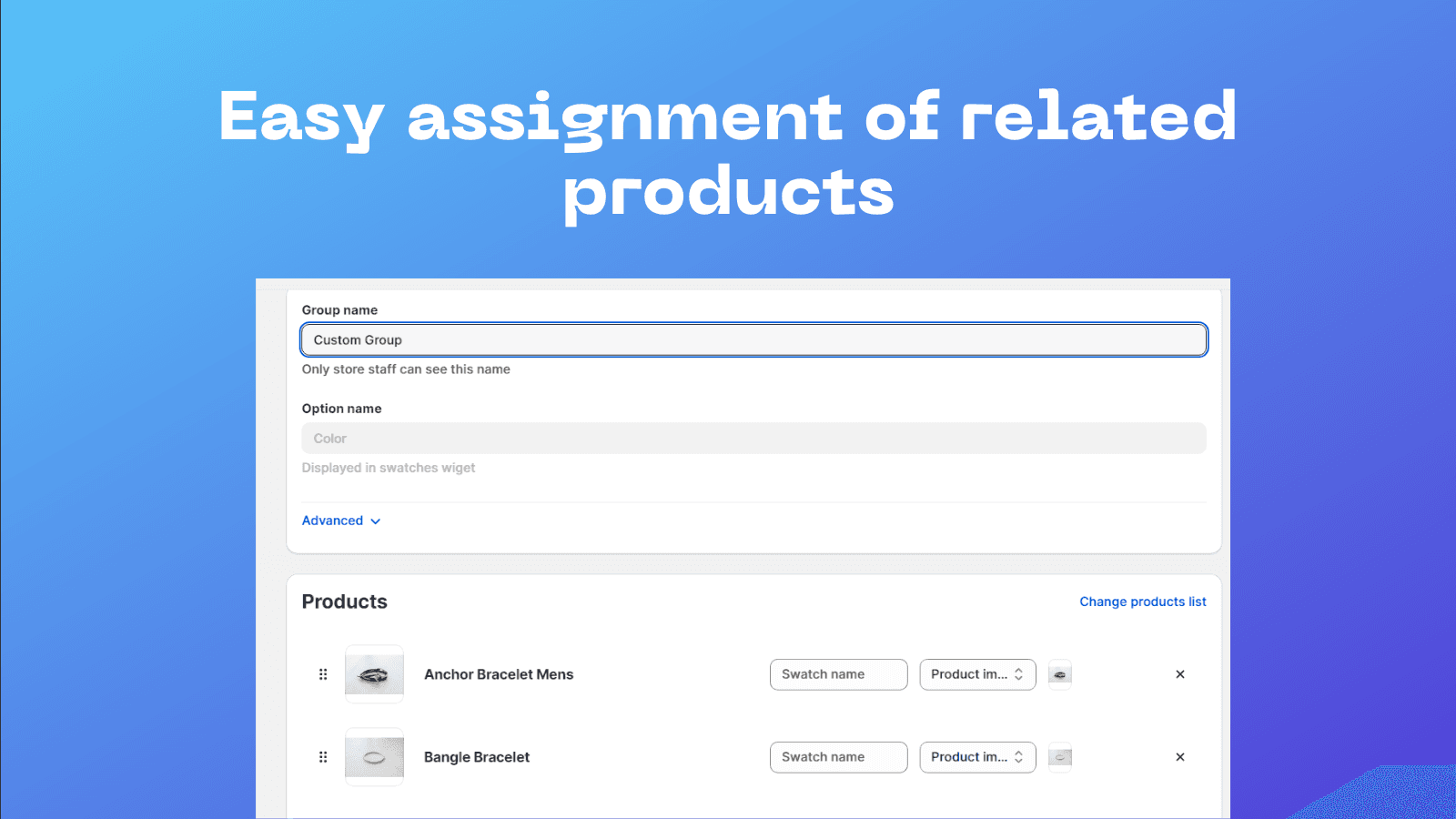
Task: Click the small swatch preview for Bangle Bracelet
Action: (x=1060, y=757)
